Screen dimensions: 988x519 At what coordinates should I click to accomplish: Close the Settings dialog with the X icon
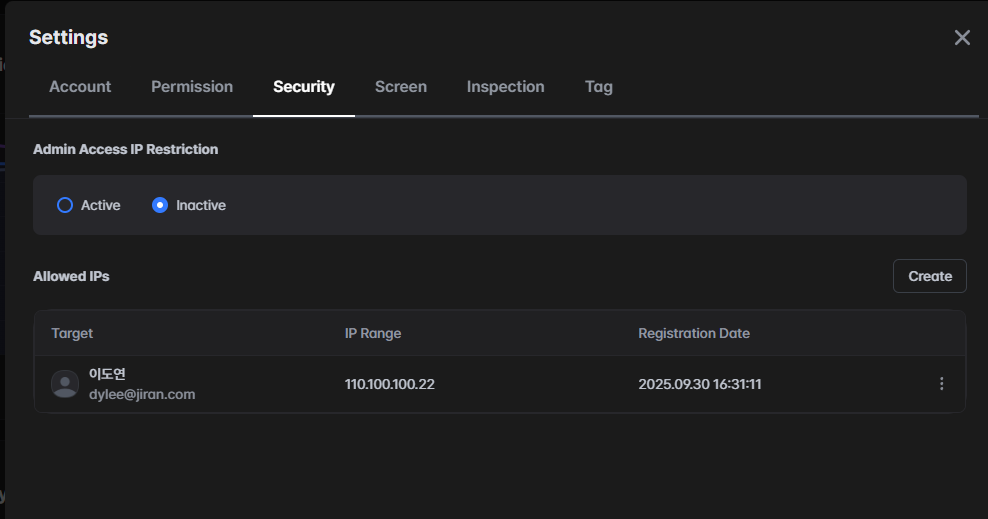click(x=962, y=38)
